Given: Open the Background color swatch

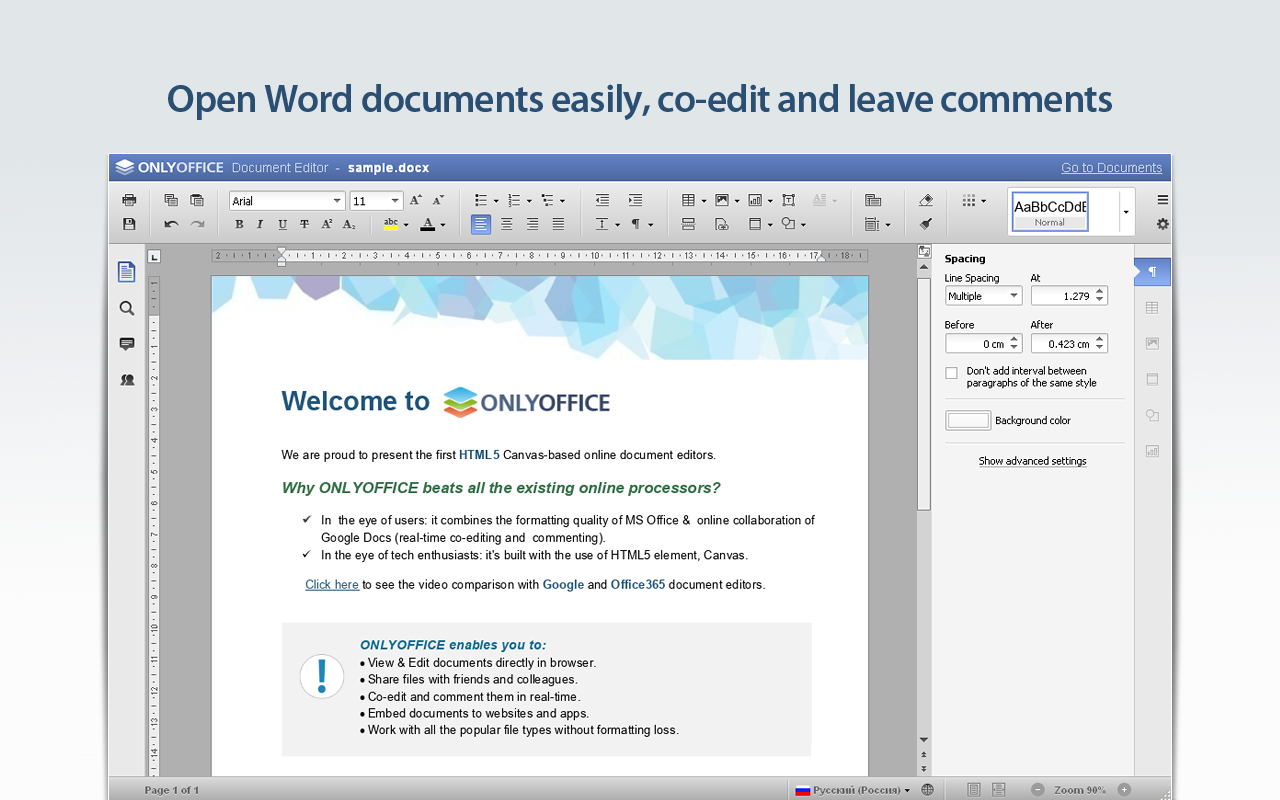Looking at the screenshot, I should click(x=968, y=421).
